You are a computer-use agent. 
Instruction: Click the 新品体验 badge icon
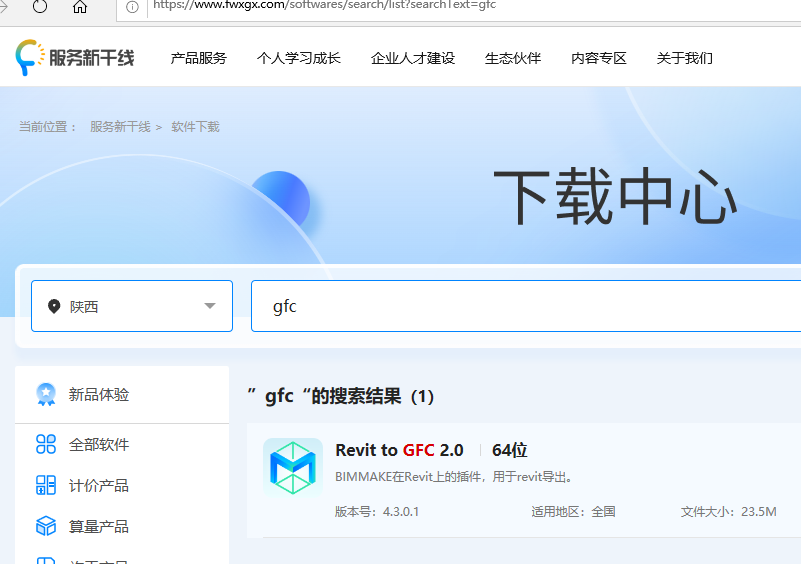pos(46,394)
